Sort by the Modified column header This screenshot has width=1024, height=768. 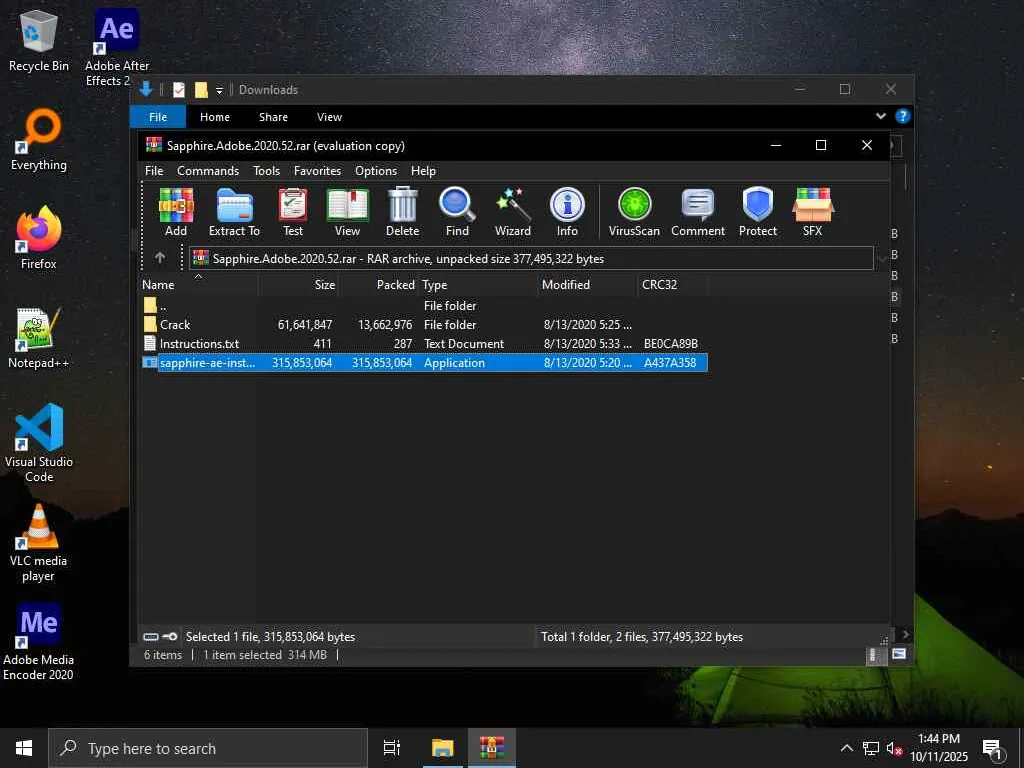[588, 285]
